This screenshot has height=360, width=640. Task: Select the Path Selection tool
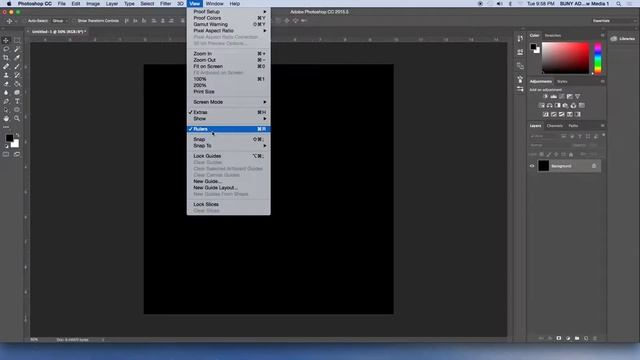pyautogui.click(x=6, y=110)
